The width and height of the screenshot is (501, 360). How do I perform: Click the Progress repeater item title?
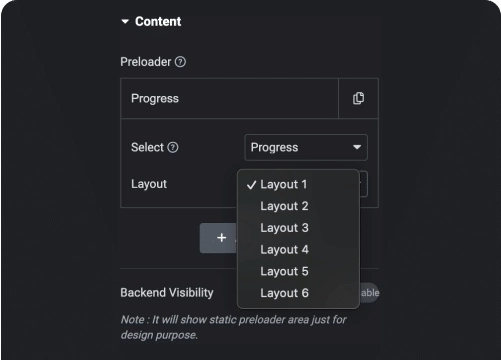155,99
